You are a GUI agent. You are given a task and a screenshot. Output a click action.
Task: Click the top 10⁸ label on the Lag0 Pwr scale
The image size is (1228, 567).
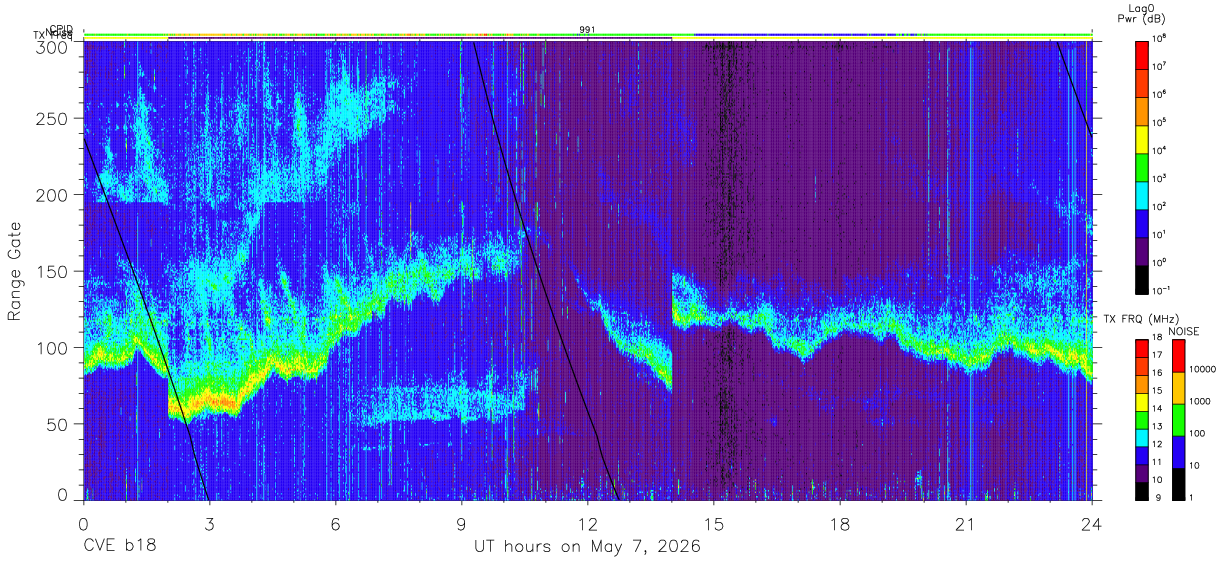[x=1160, y=38]
